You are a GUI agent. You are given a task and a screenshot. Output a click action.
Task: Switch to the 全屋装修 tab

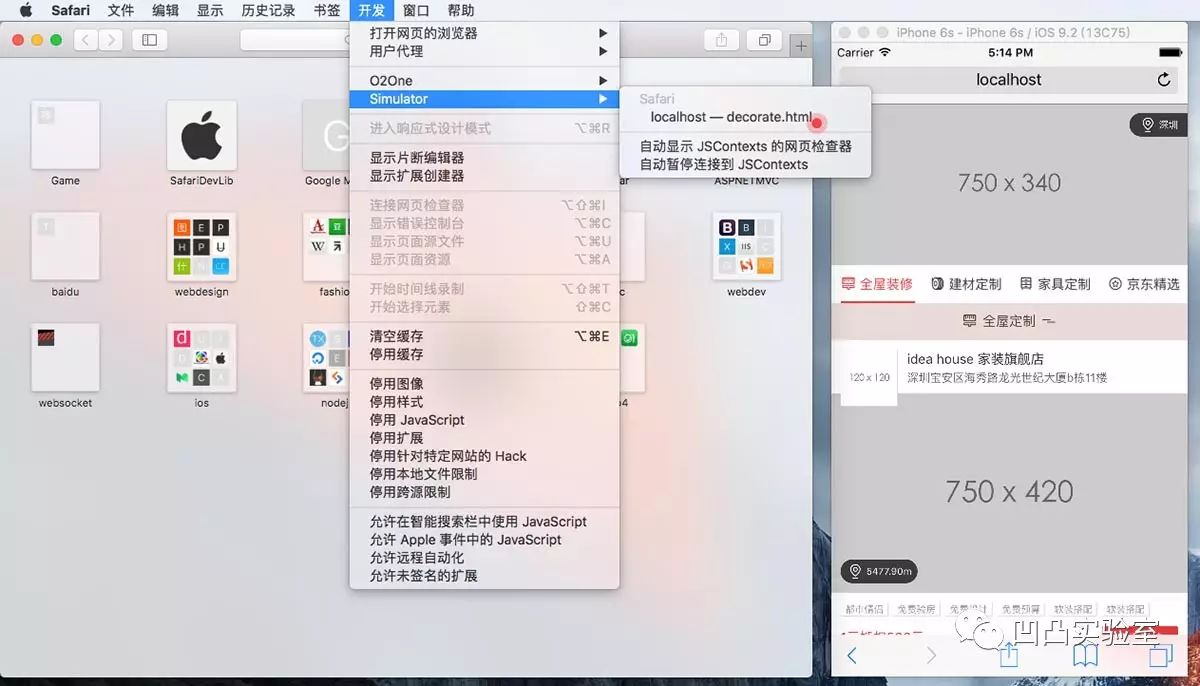877,284
